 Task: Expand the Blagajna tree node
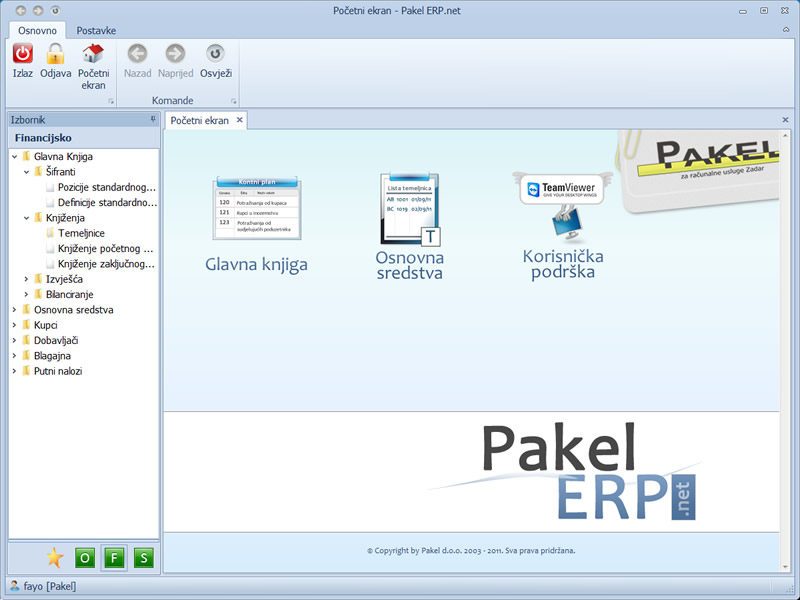[x=14, y=356]
